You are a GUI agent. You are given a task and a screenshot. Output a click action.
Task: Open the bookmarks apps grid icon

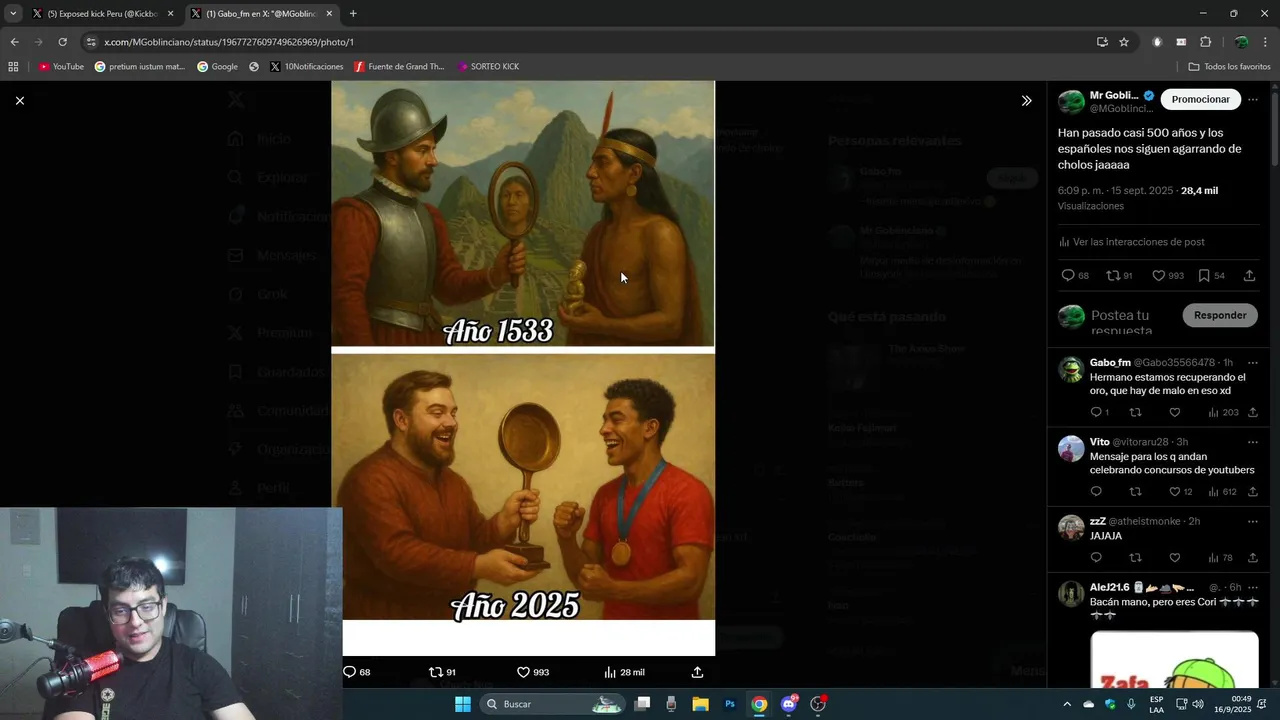pos(13,67)
